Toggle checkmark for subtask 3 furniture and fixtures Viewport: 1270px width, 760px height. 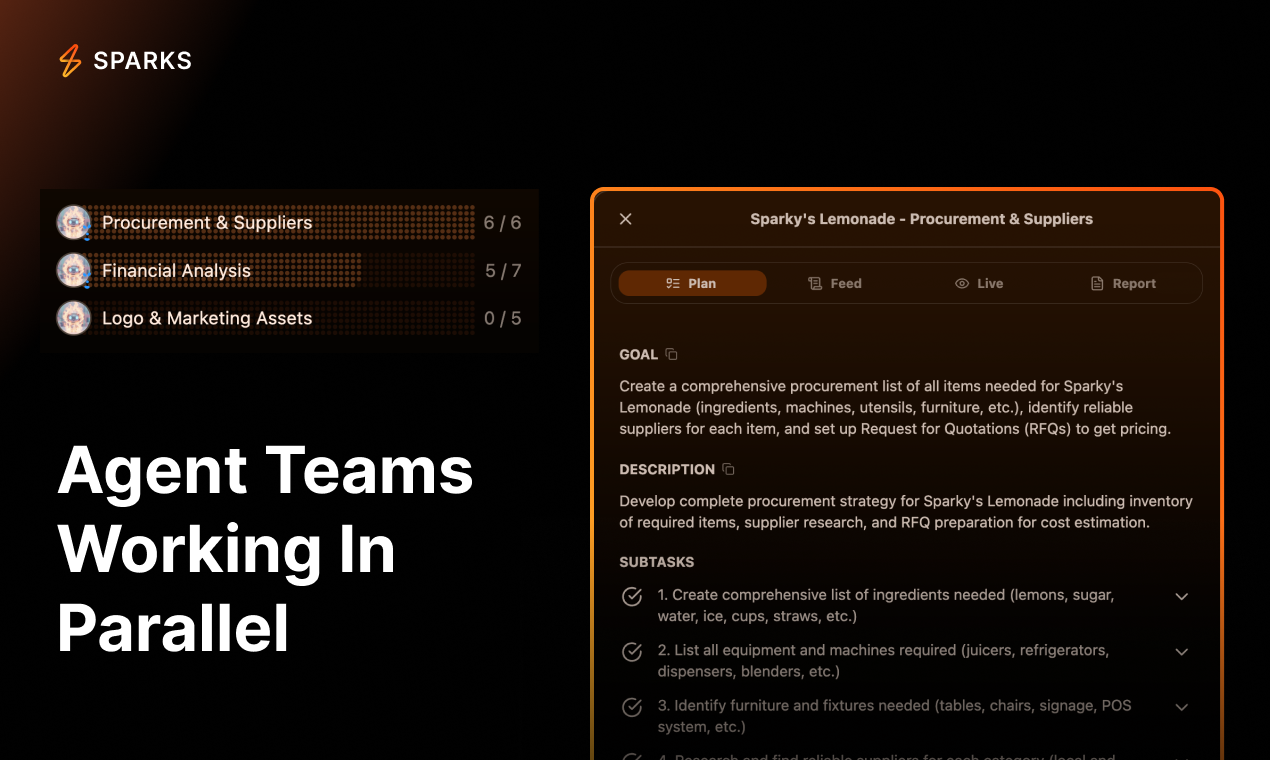click(x=632, y=707)
